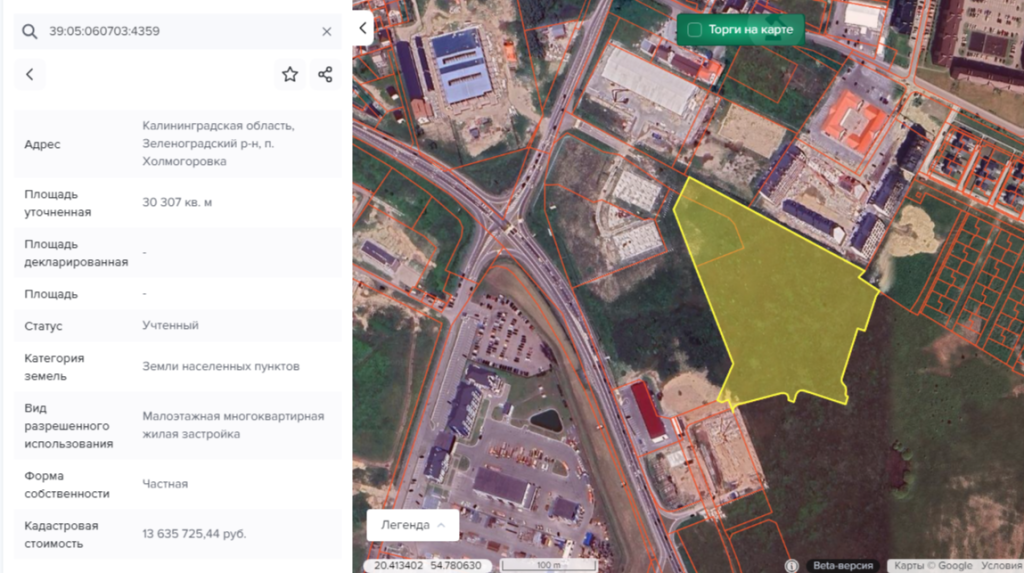Click the 'Адрес' row address text
Image resolution: width=1024 pixels, height=573 pixels.
click(218, 143)
